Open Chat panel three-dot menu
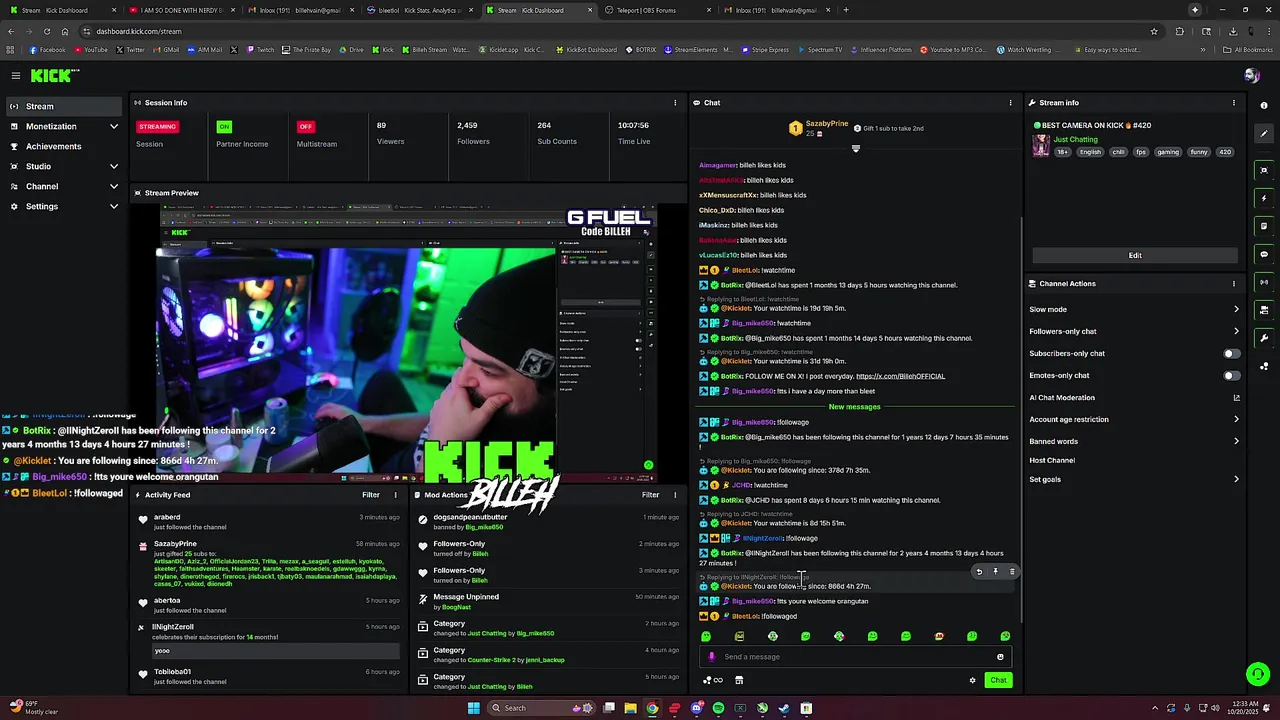 click(x=1010, y=102)
